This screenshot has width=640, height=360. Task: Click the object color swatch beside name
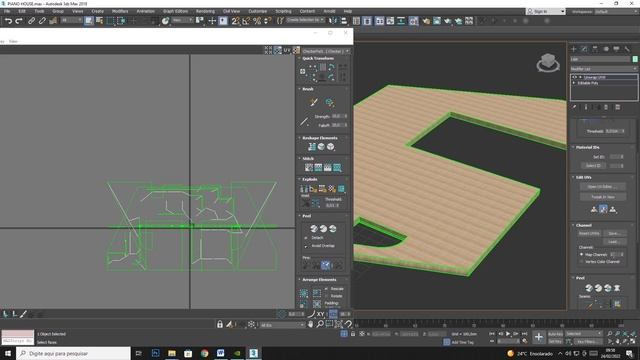tap(635, 59)
